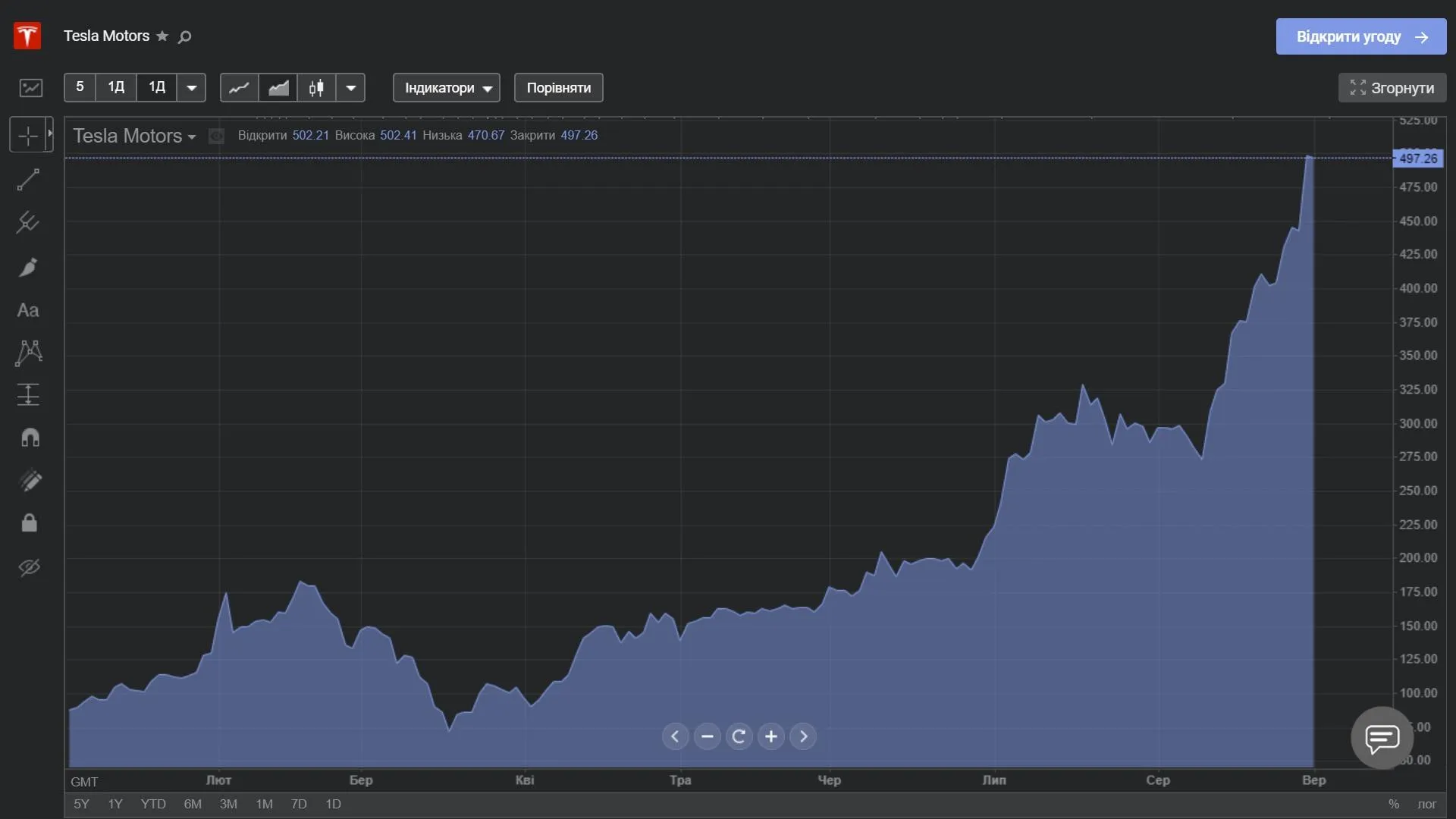Screen dimensions: 1456x819
Task: Zoom out the chart with minus
Action: coord(708,736)
